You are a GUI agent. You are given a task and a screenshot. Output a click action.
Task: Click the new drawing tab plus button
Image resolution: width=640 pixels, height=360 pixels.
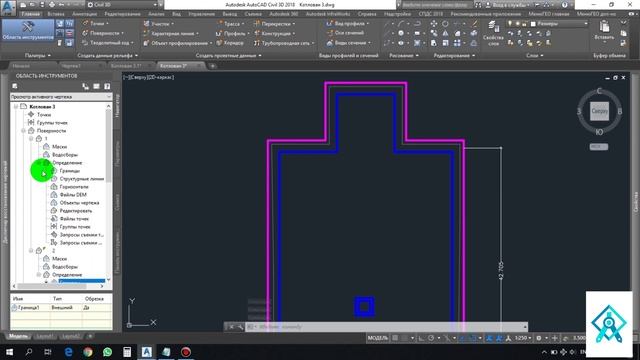coord(213,66)
